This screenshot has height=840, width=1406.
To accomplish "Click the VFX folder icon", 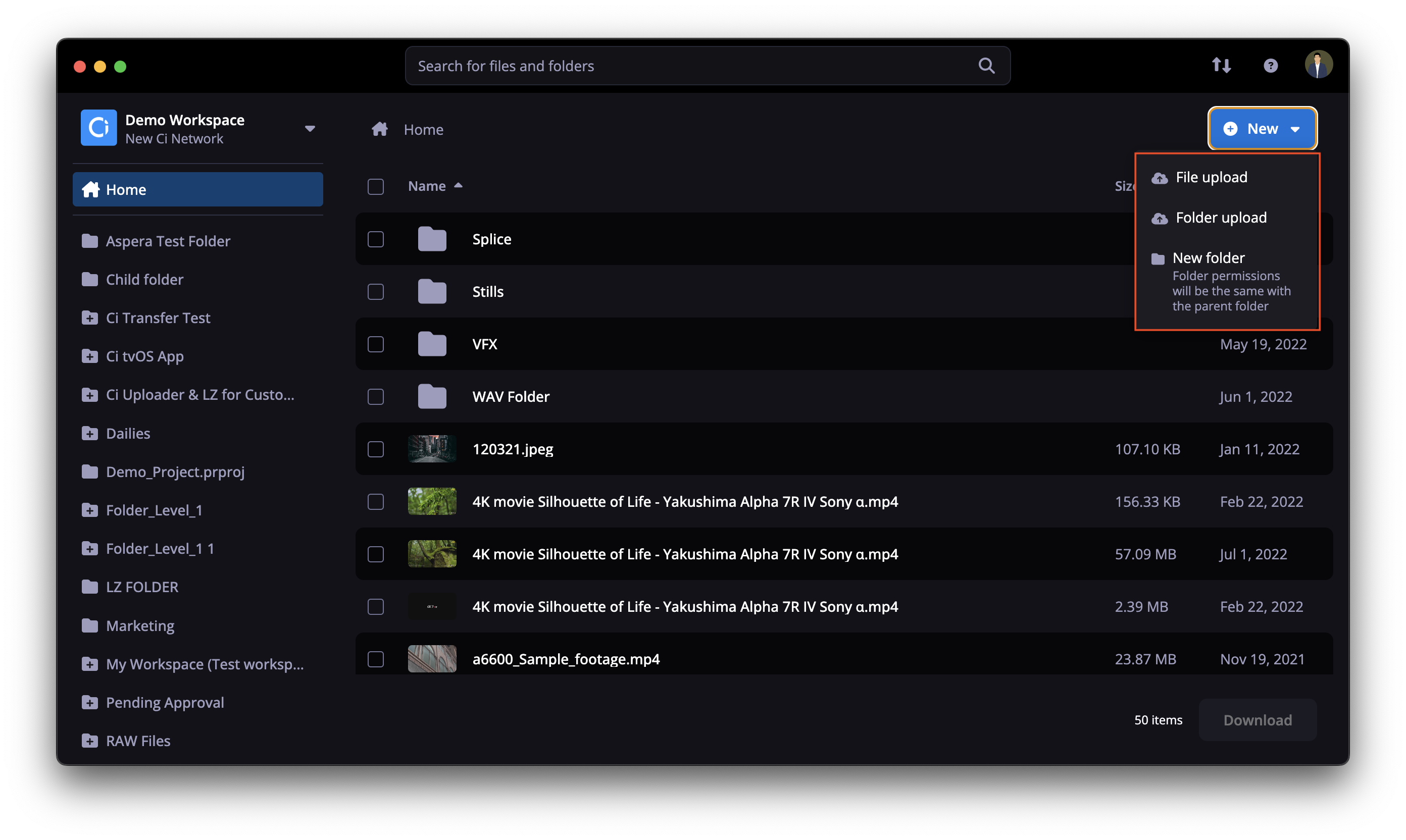I will pyautogui.click(x=432, y=344).
